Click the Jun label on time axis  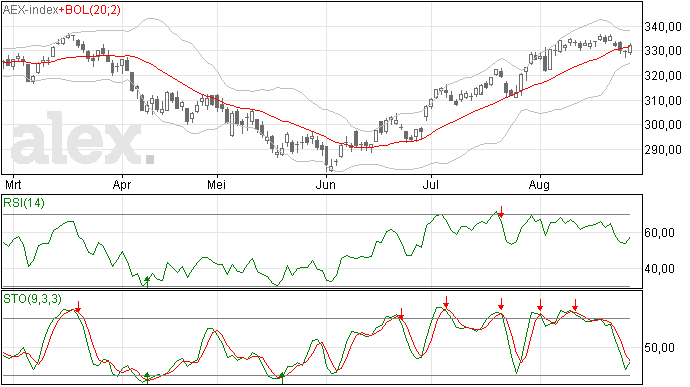click(326, 184)
